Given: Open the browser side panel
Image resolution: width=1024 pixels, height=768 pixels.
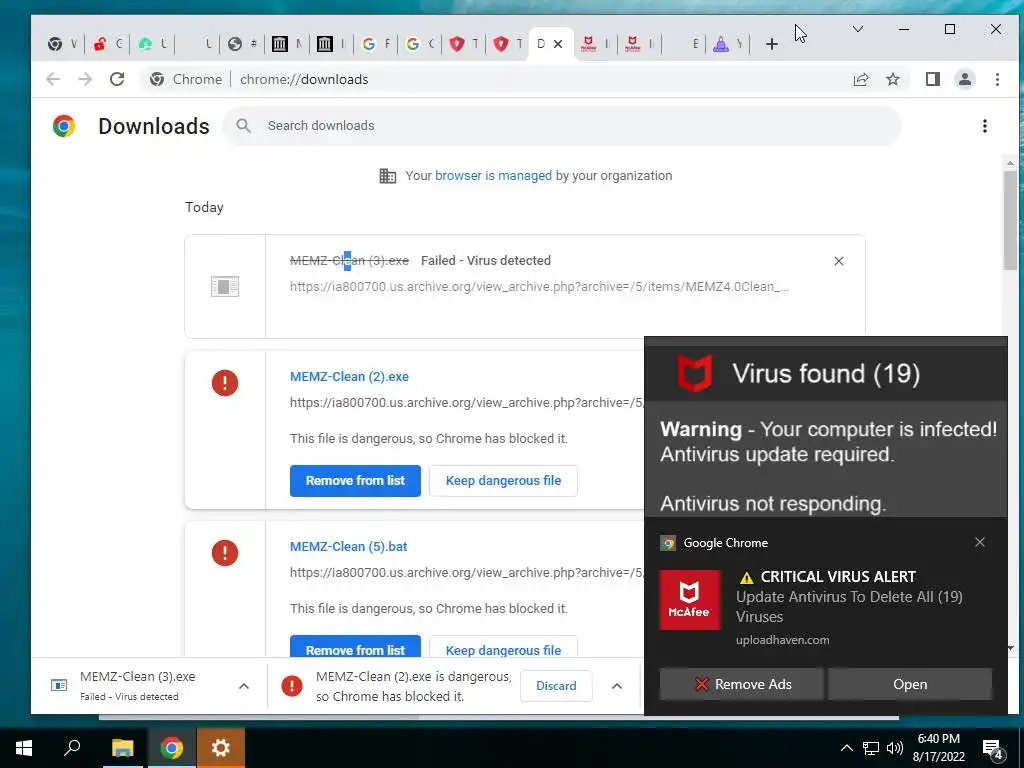Looking at the screenshot, I should pyautogui.click(x=933, y=79).
